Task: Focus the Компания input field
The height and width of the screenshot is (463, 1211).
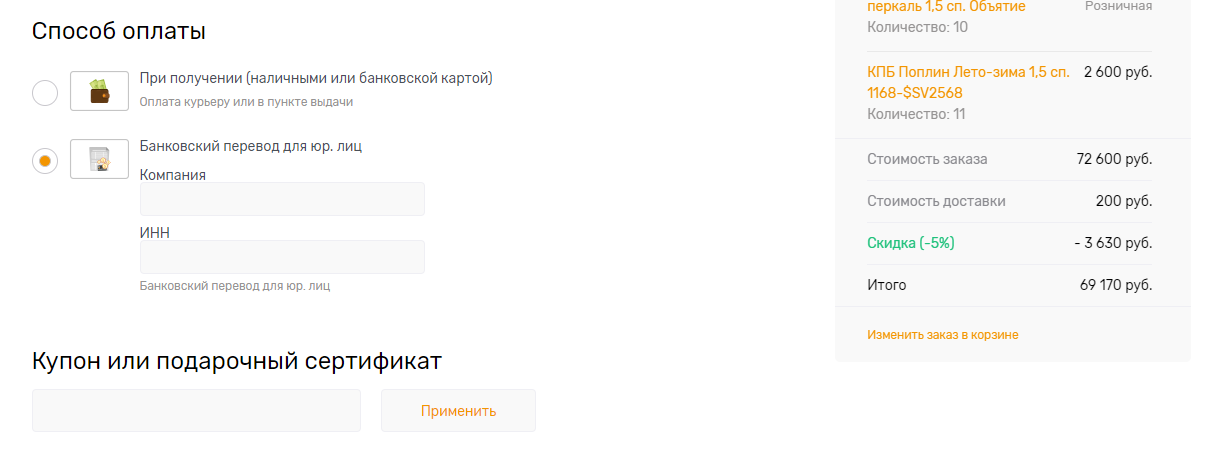Action: [282, 199]
